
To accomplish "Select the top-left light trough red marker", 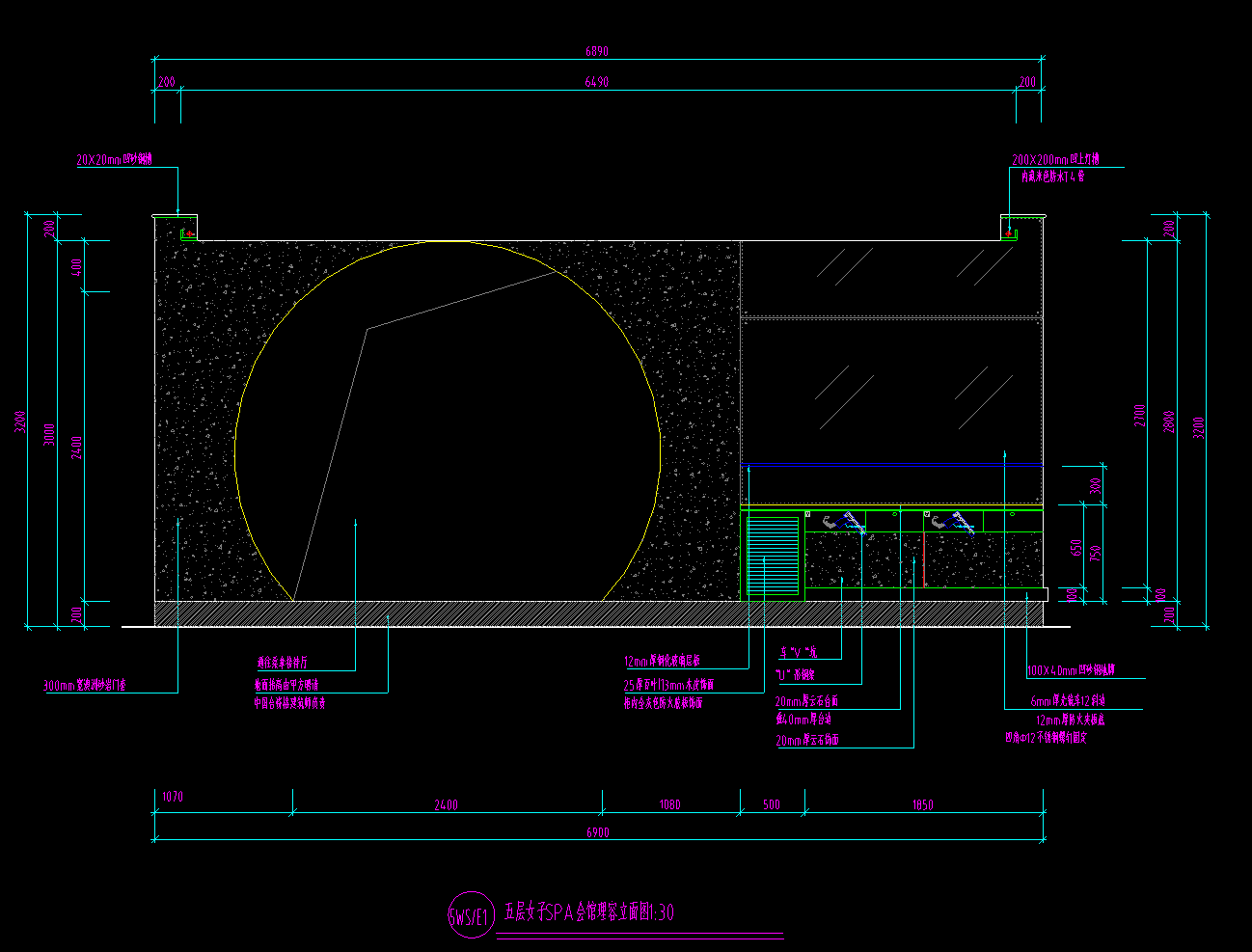I will pos(189,233).
